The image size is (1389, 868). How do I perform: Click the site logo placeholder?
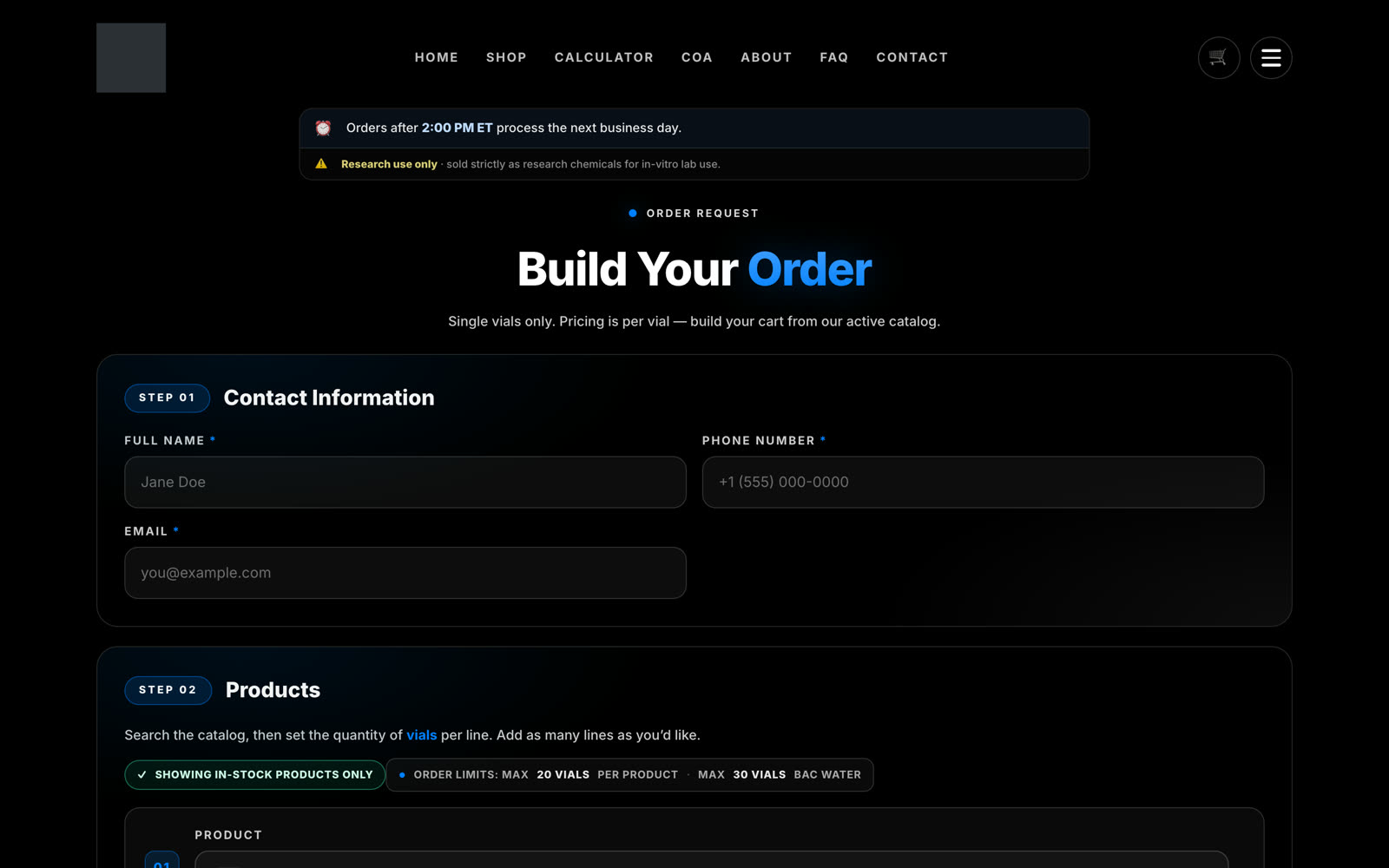131,57
